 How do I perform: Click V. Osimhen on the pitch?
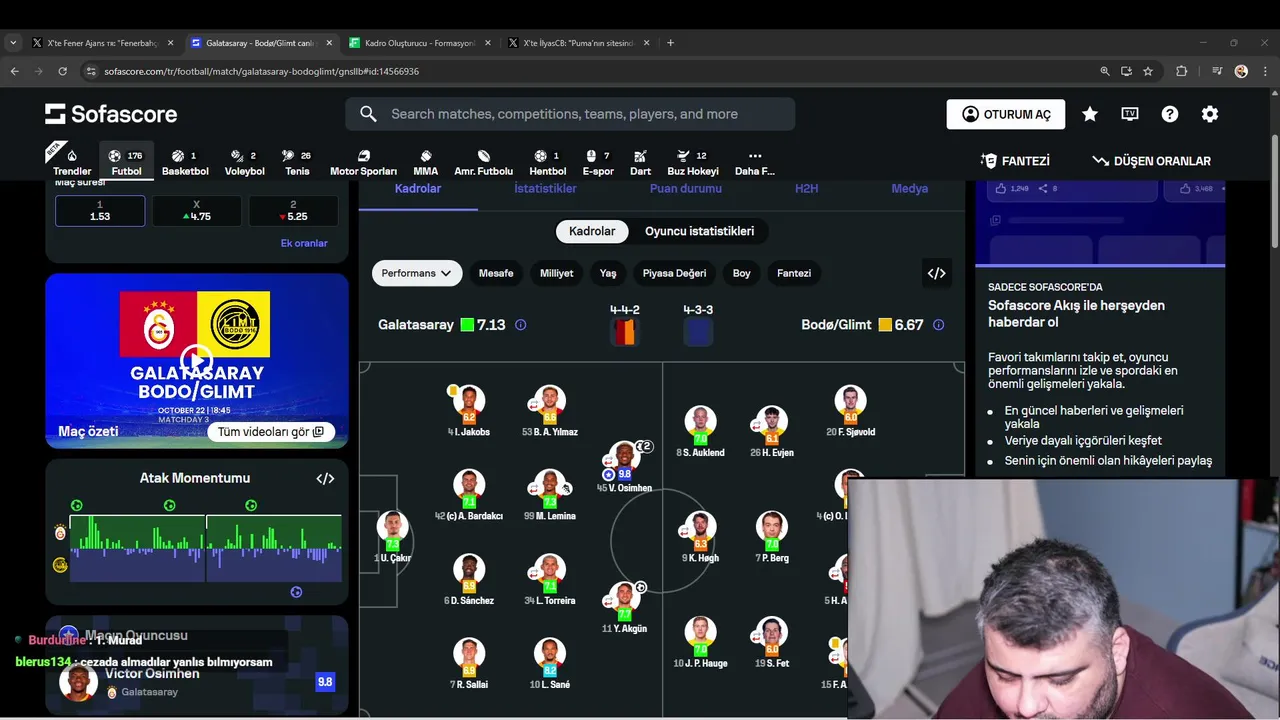[625, 466]
